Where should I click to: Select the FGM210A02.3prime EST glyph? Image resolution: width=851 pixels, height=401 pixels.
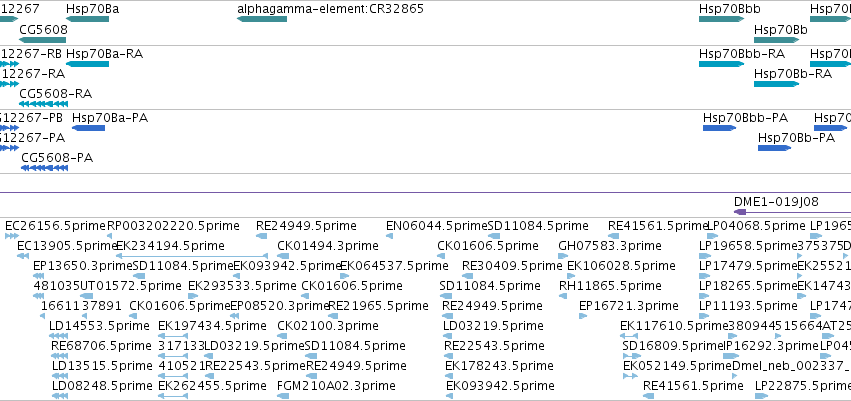[x=283, y=396]
